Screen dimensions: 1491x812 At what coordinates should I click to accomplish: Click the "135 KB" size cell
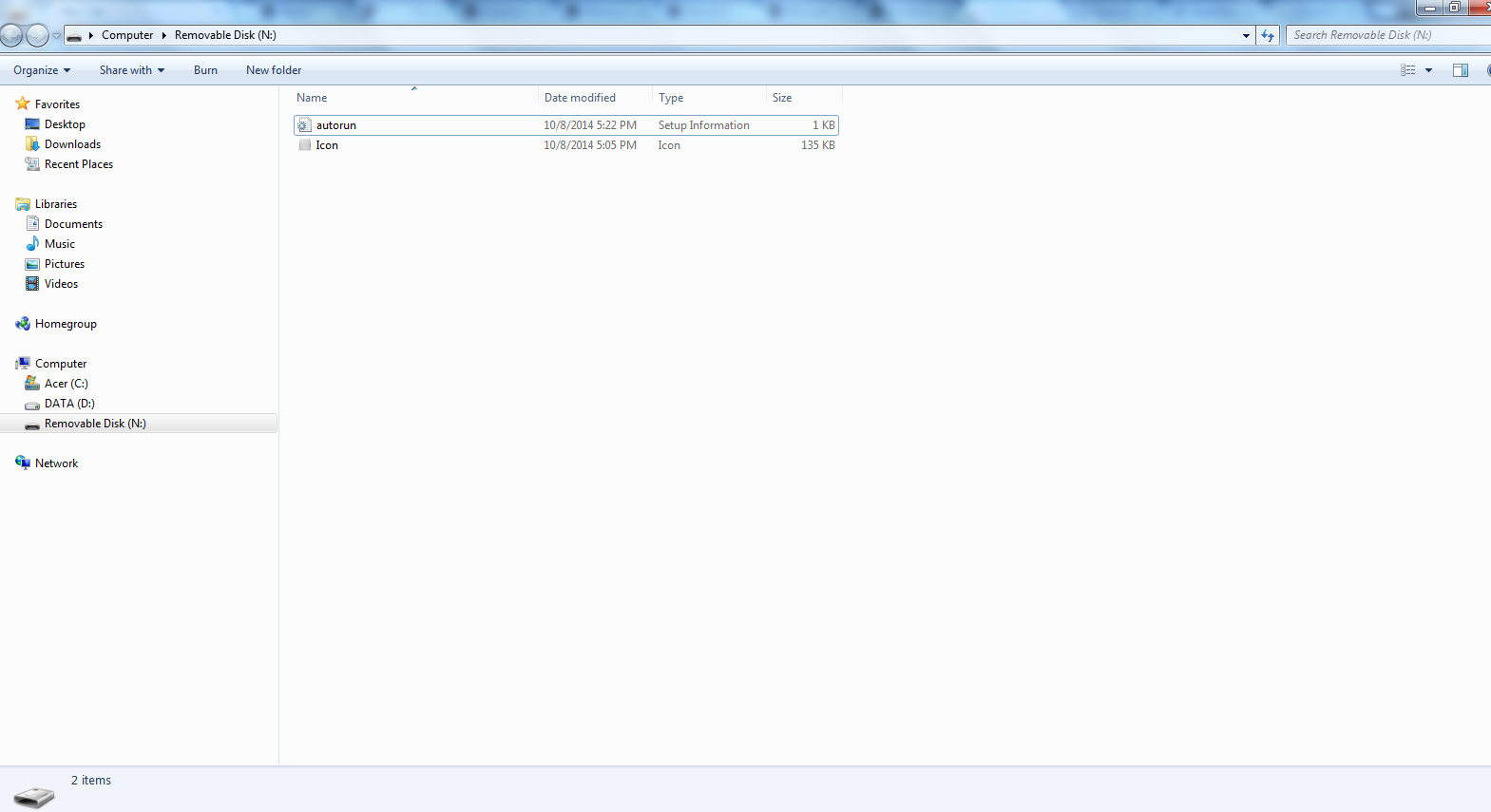click(x=818, y=145)
